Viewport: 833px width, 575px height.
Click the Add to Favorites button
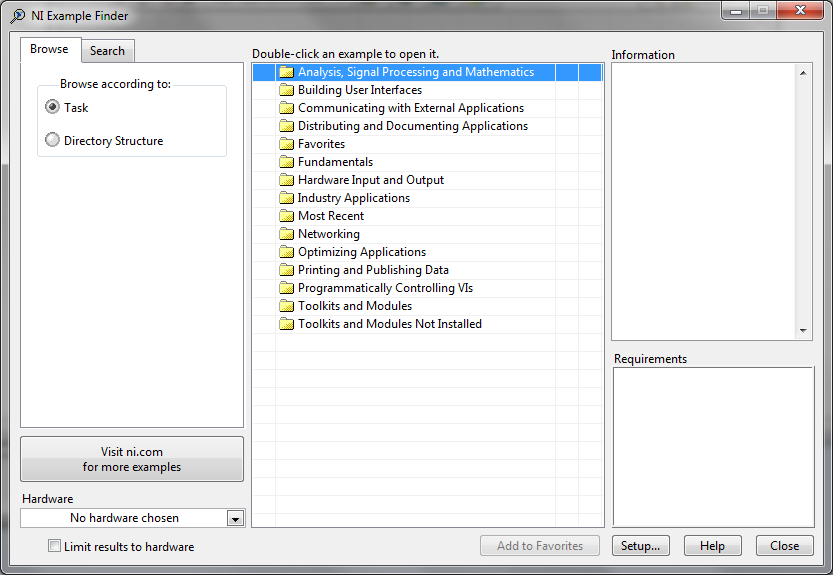540,546
